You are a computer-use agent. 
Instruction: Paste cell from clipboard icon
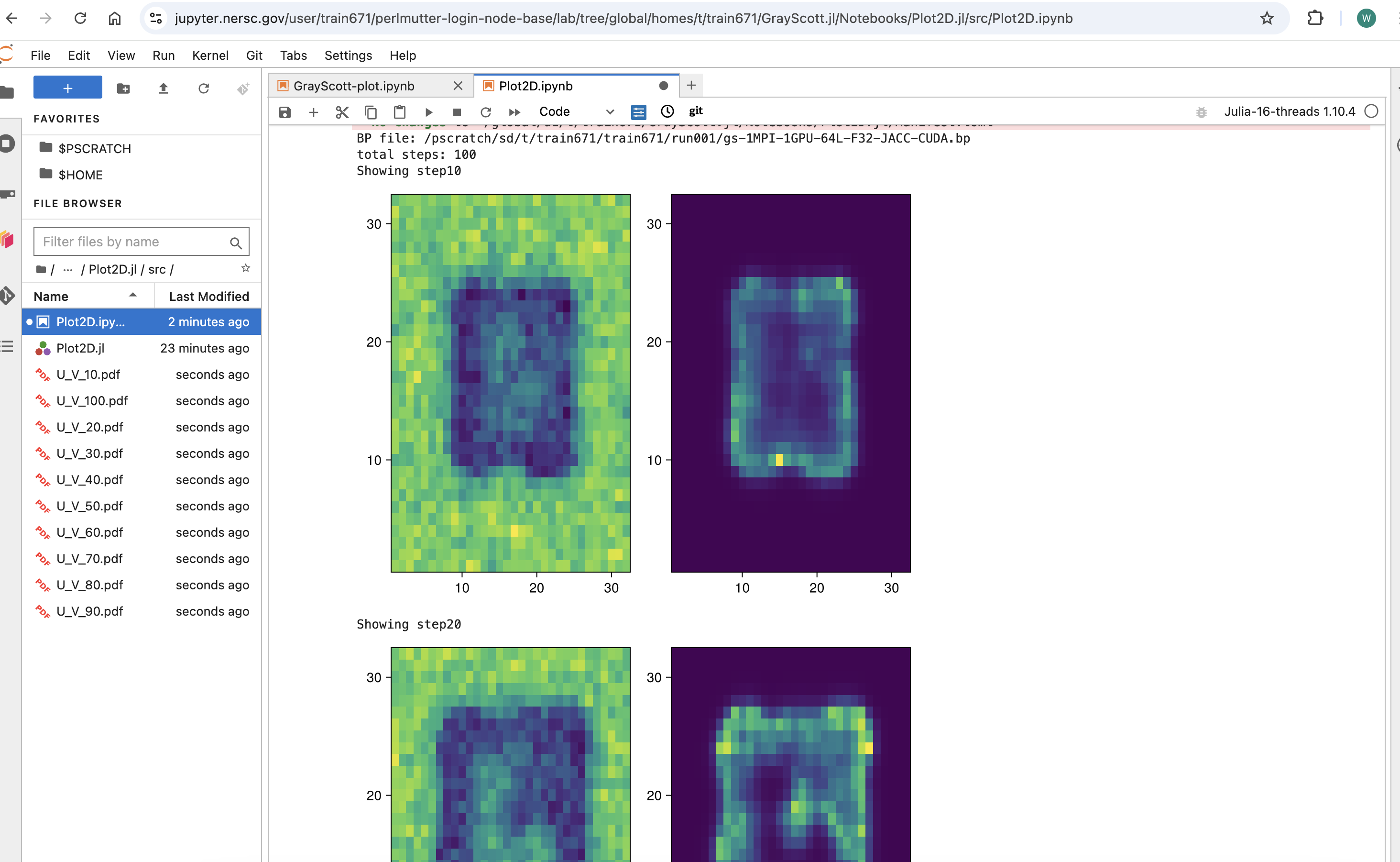[400, 112]
